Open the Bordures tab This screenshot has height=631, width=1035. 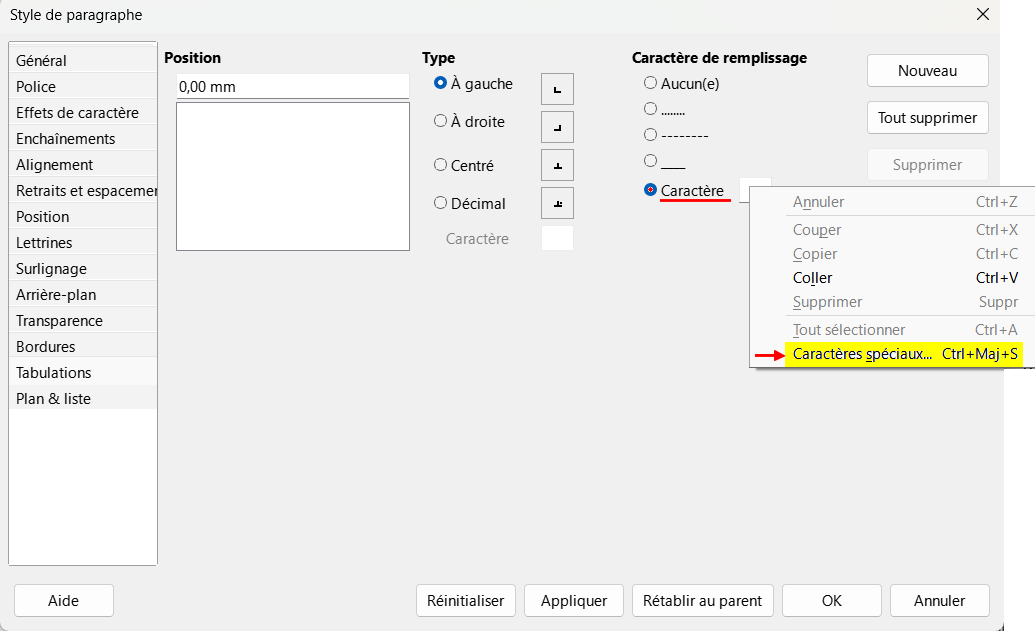click(83, 347)
